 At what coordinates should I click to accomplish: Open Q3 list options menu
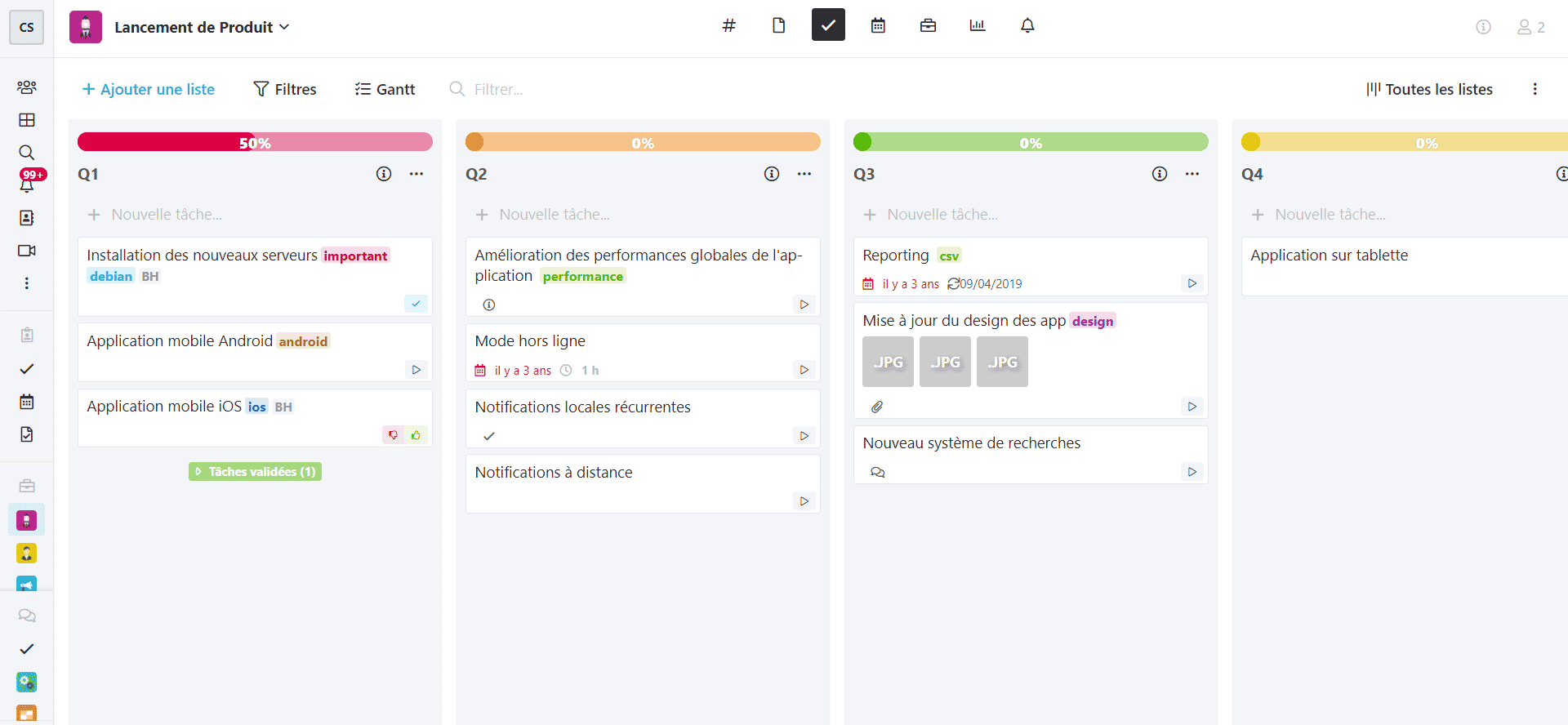(1192, 174)
